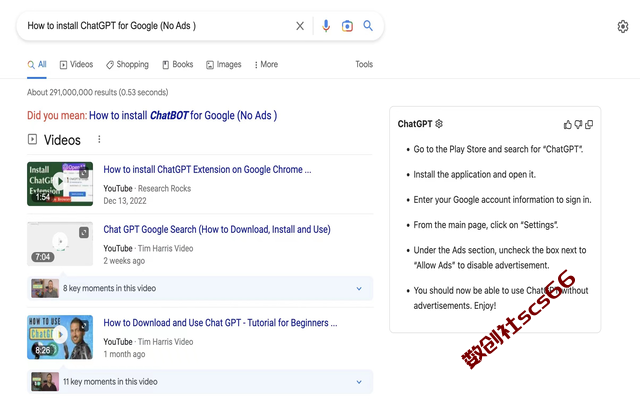Open ChatGPT panel settings gear
The image size is (640, 400).
click(x=439, y=124)
